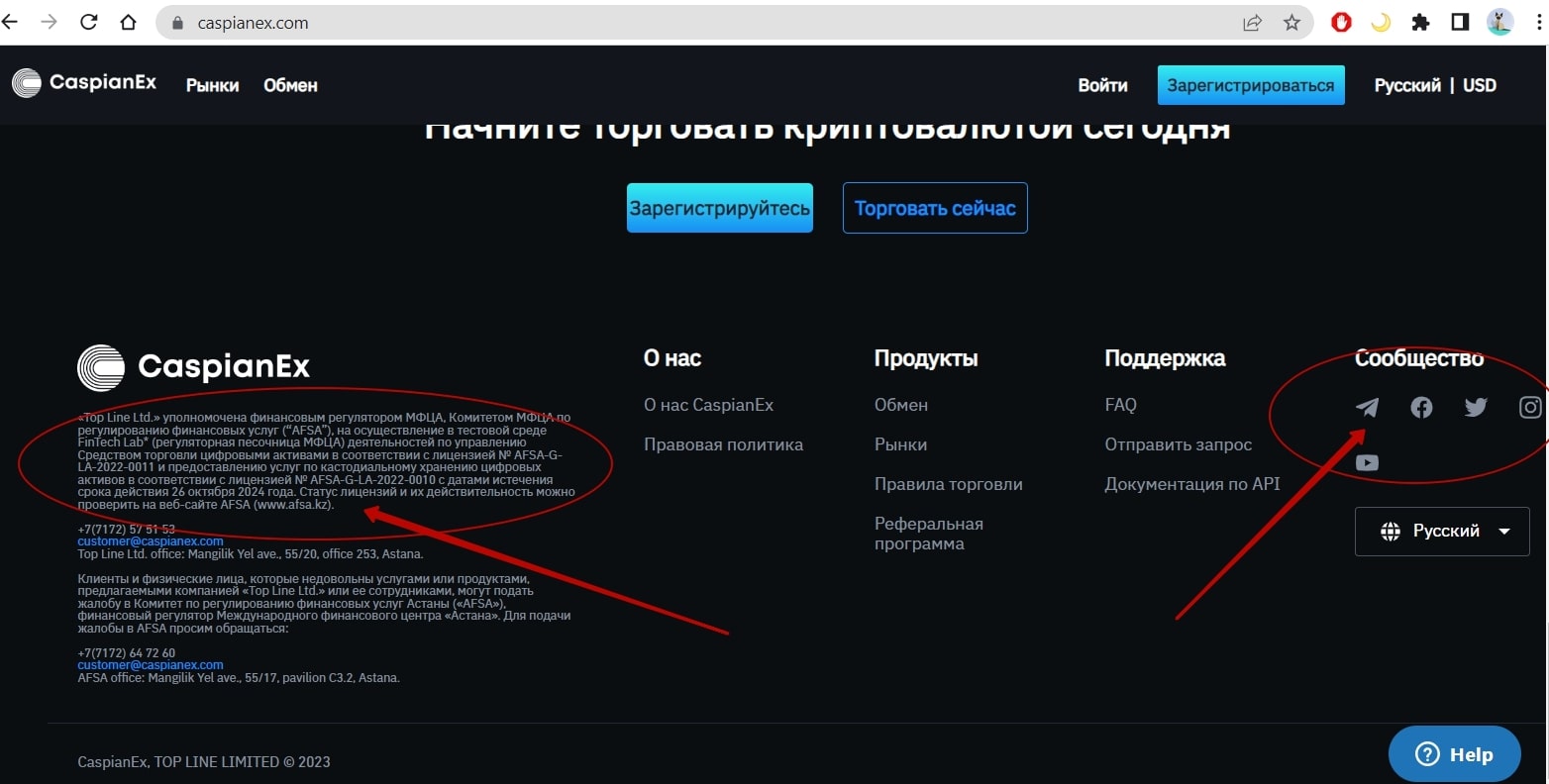Open the Правила торговли link
The height and width of the screenshot is (784, 1549).
[948, 484]
